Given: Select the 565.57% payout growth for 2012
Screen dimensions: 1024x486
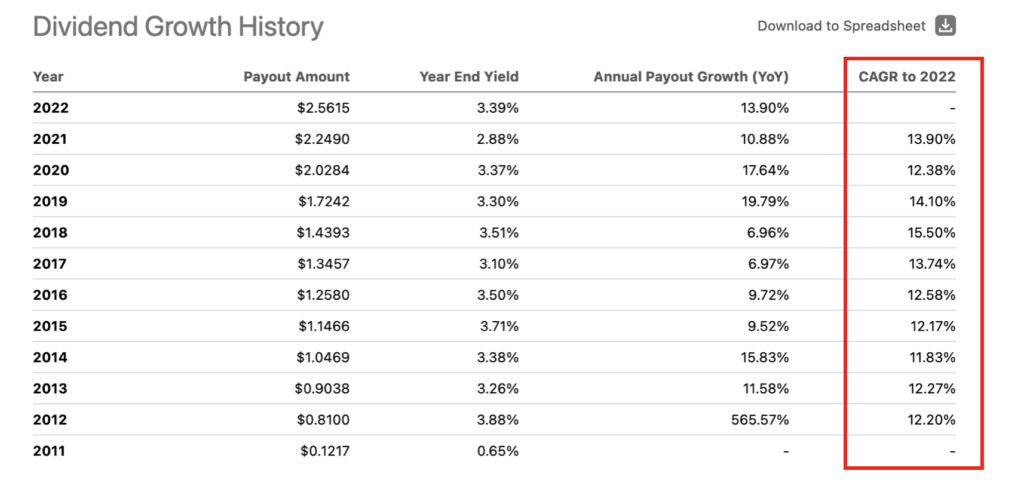Looking at the screenshot, I should pos(761,420).
